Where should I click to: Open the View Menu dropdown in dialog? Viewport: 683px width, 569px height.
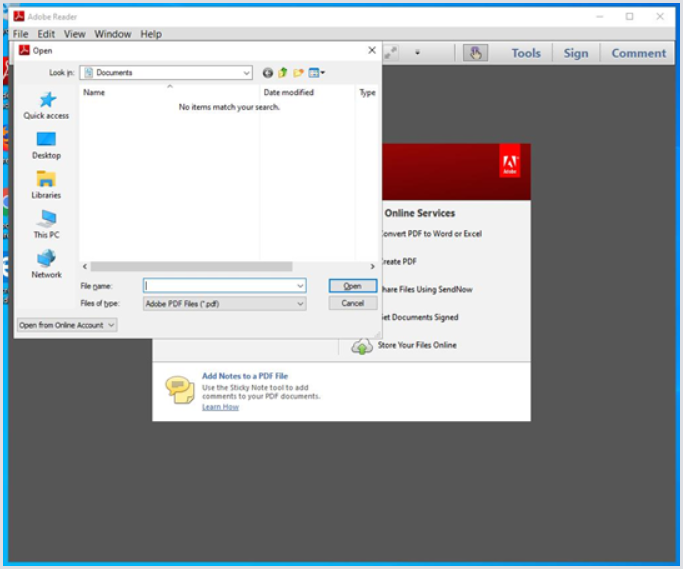[x=317, y=73]
